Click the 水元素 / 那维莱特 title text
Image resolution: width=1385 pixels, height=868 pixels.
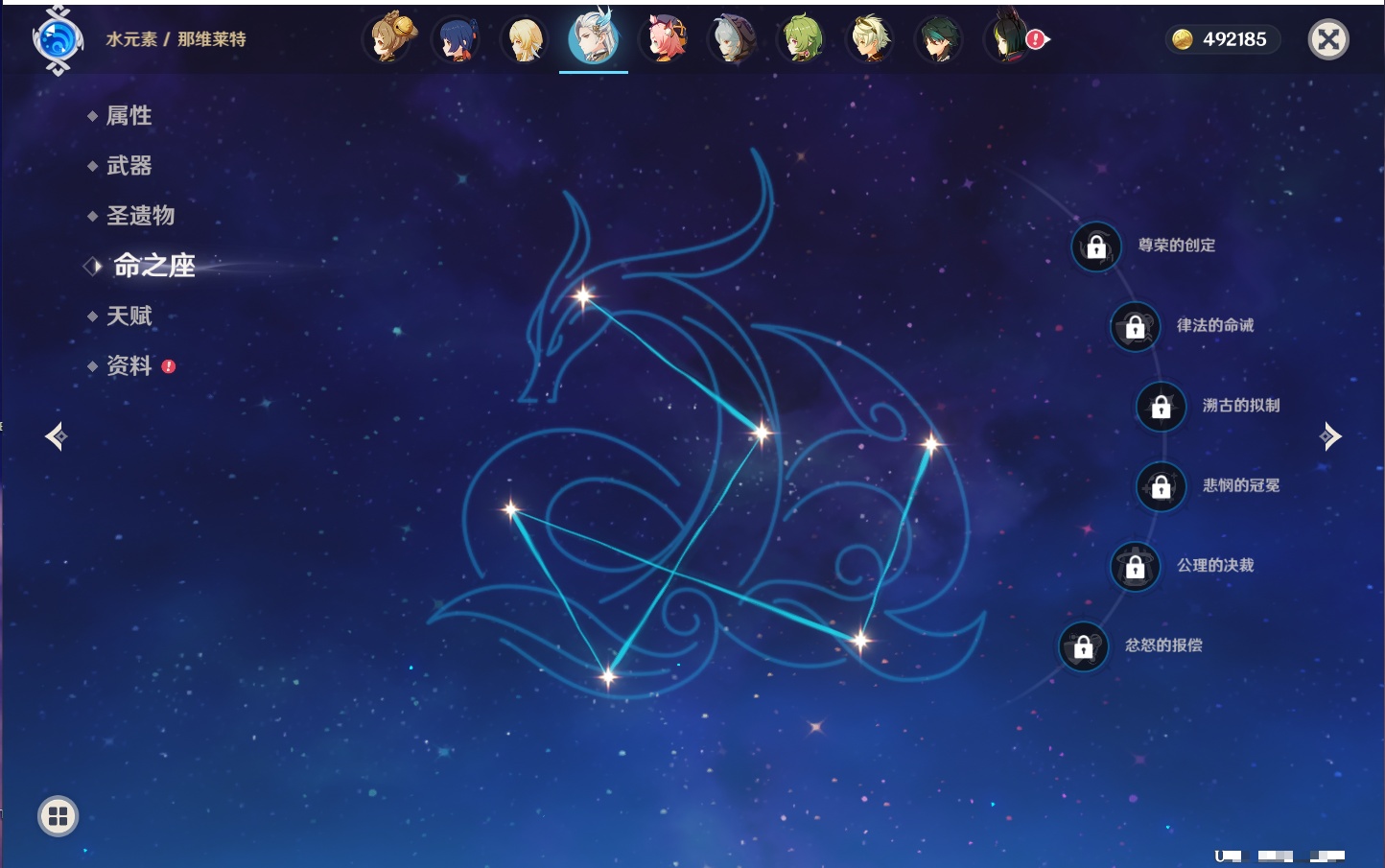[176, 39]
